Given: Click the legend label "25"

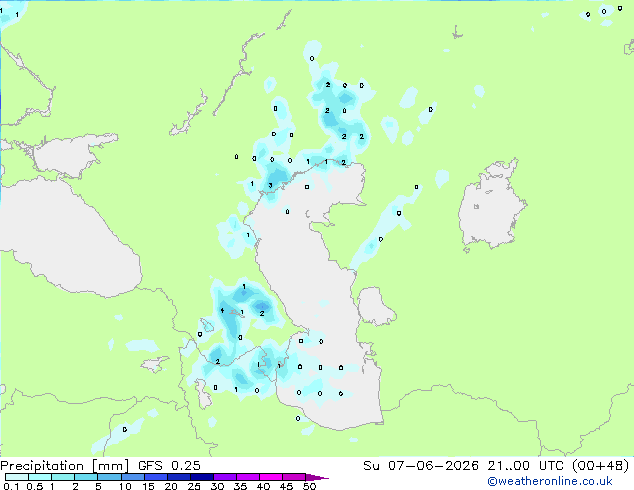Looking at the screenshot, I should coord(194,486).
